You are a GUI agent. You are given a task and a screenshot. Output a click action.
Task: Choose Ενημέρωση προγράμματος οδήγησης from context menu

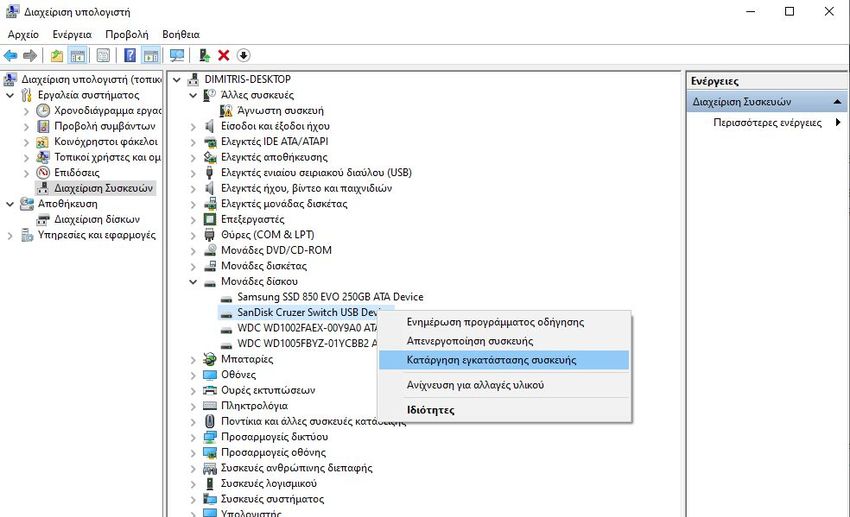505,322
